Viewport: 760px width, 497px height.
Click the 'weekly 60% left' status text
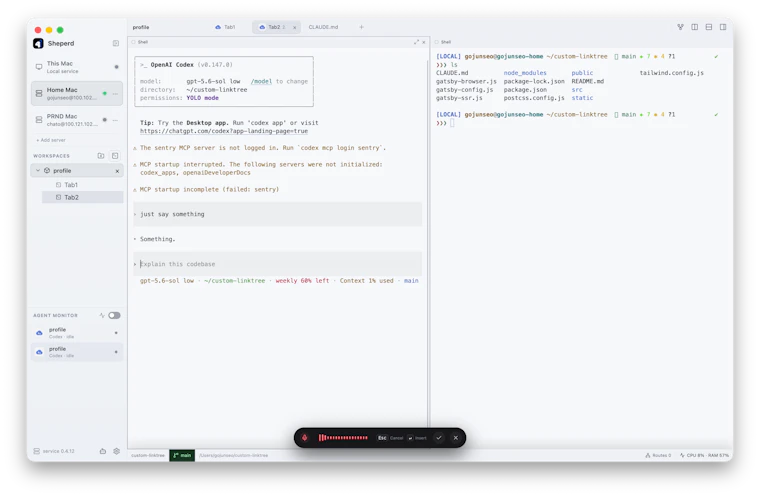[302, 281]
